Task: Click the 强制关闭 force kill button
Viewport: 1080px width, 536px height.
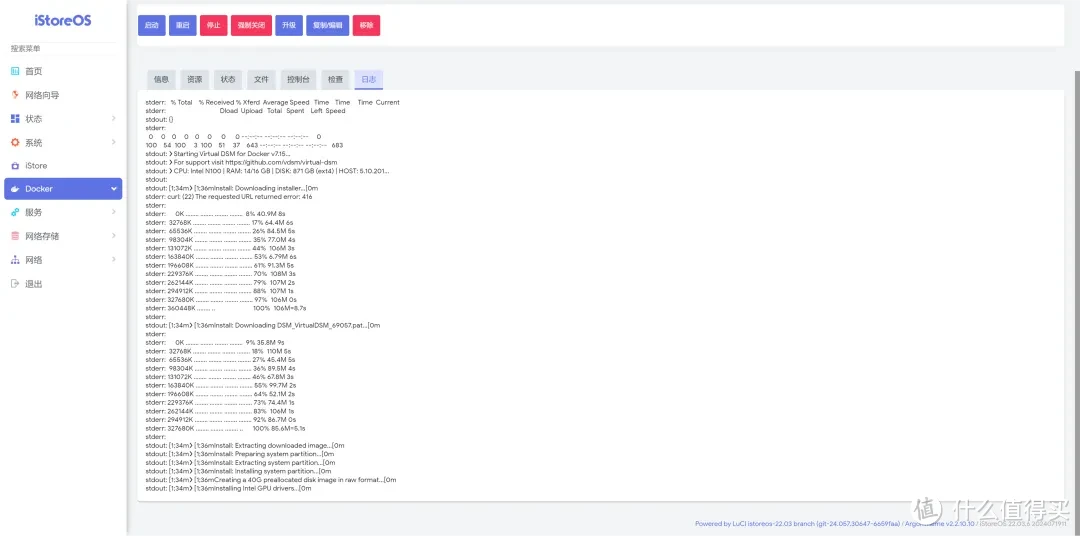Action: (x=251, y=25)
